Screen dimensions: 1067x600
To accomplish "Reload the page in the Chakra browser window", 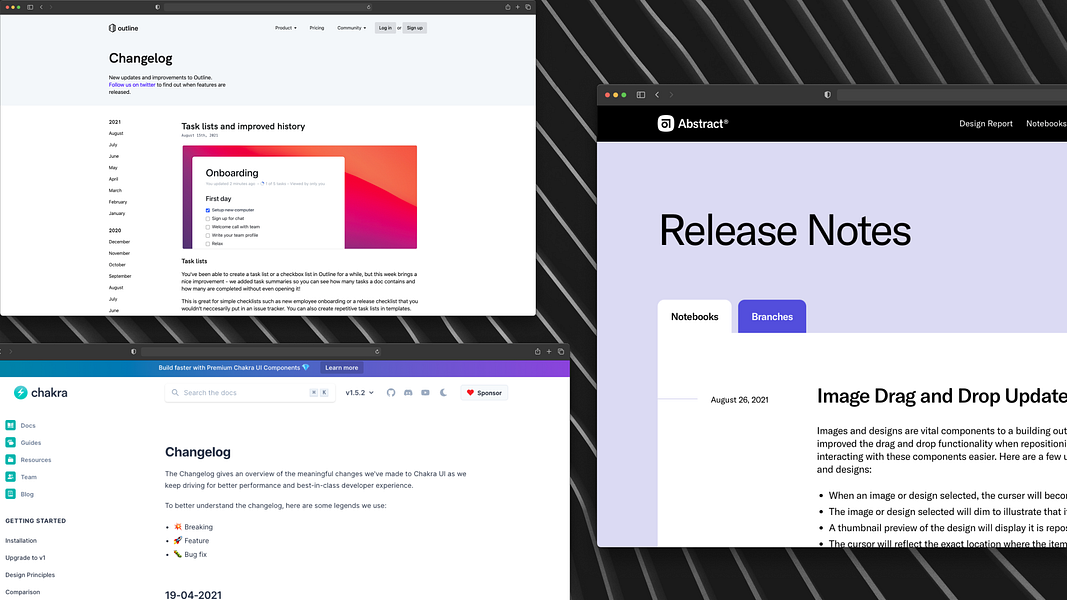I will [x=377, y=352].
